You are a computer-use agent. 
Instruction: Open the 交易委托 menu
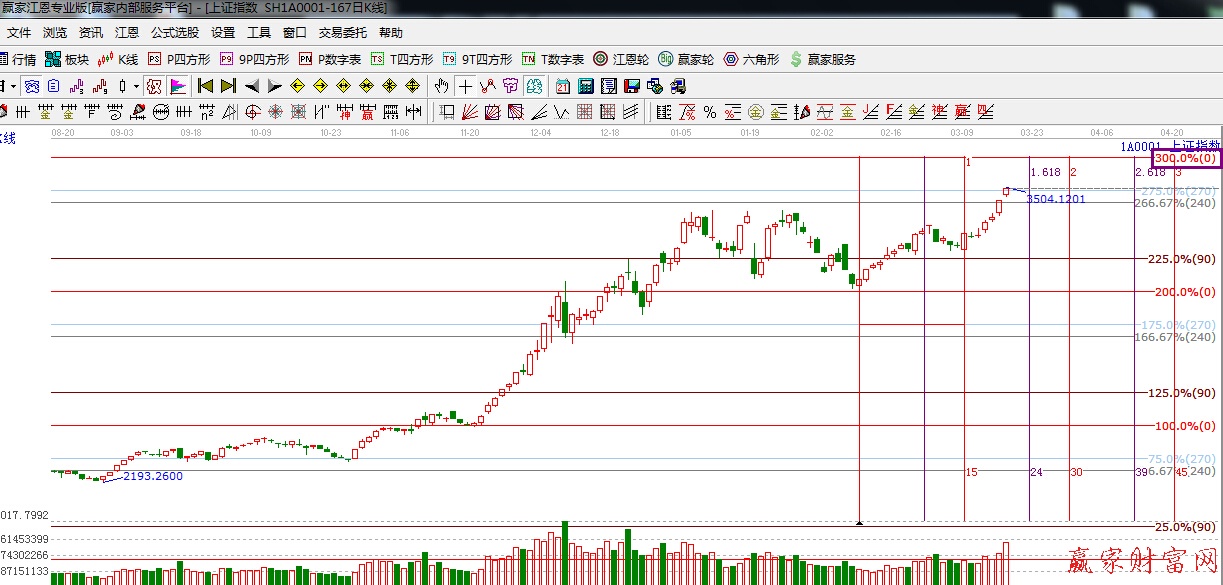point(343,33)
